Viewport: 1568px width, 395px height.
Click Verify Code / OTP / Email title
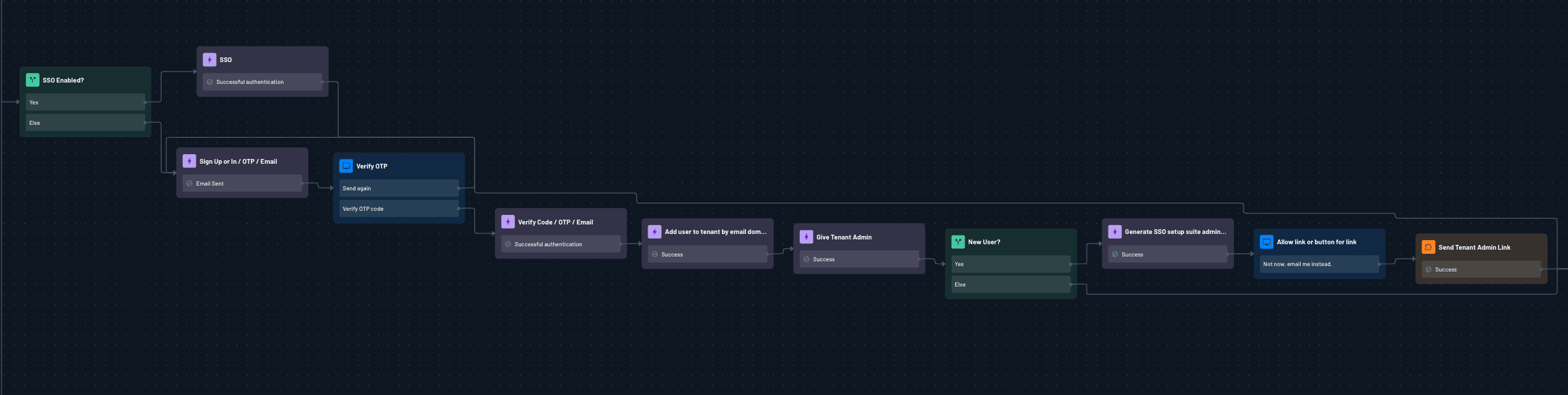556,222
